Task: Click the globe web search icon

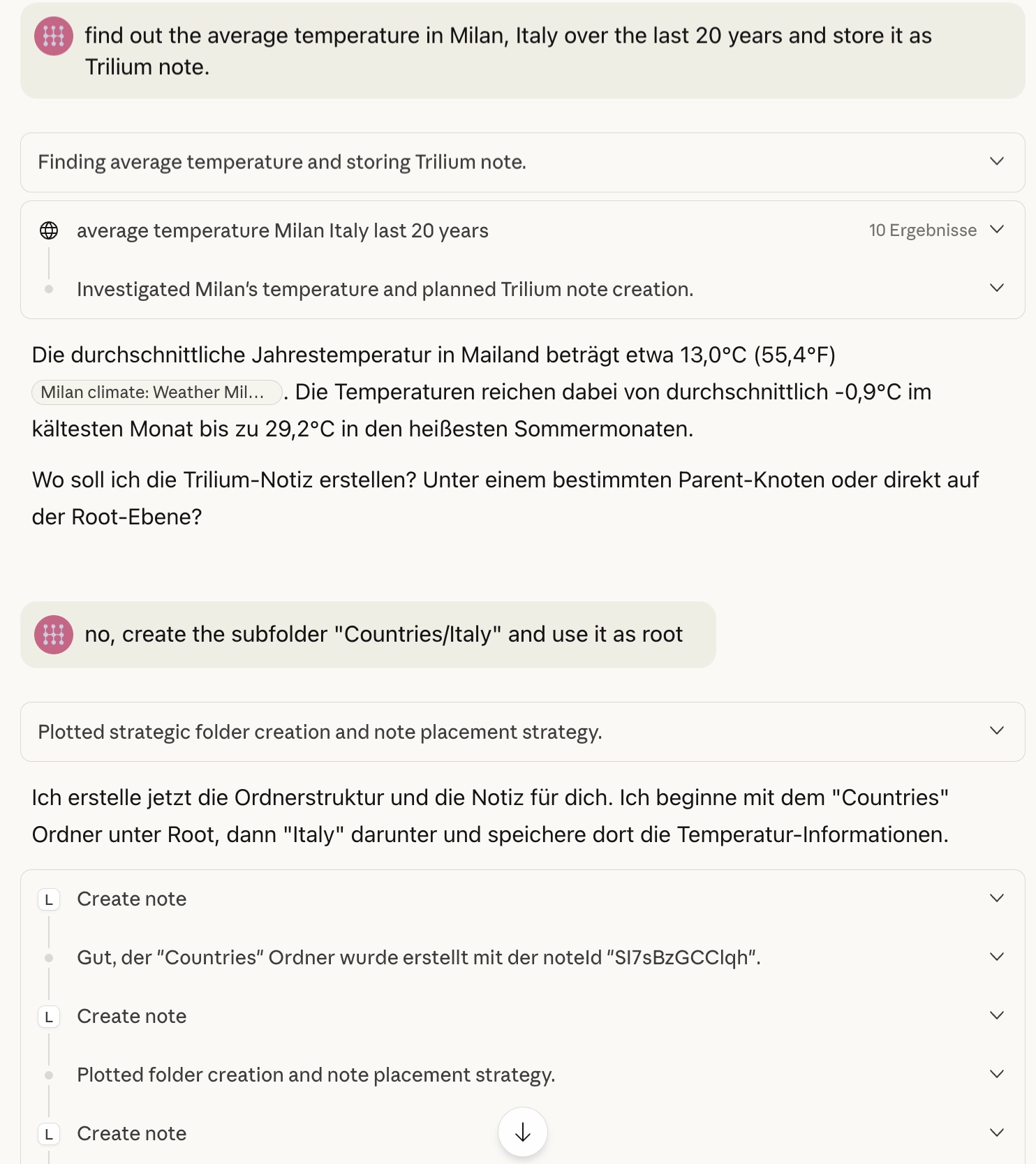Action: tap(49, 230)
